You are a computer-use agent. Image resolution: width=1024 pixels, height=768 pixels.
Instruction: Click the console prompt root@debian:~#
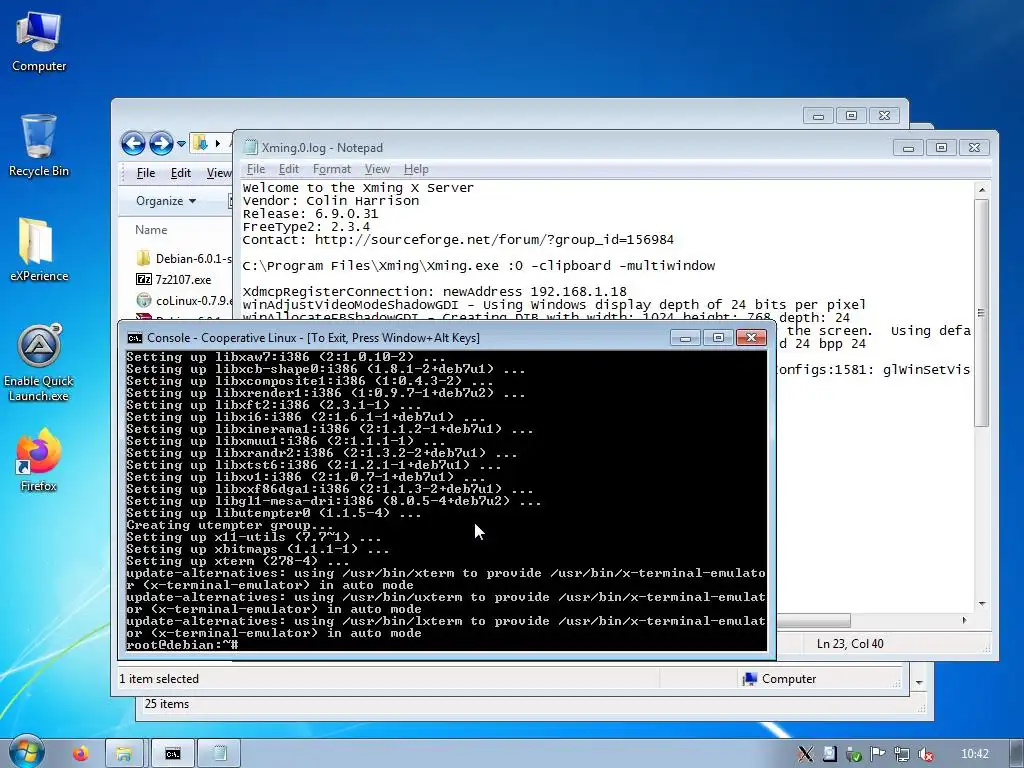coord(182,645)
